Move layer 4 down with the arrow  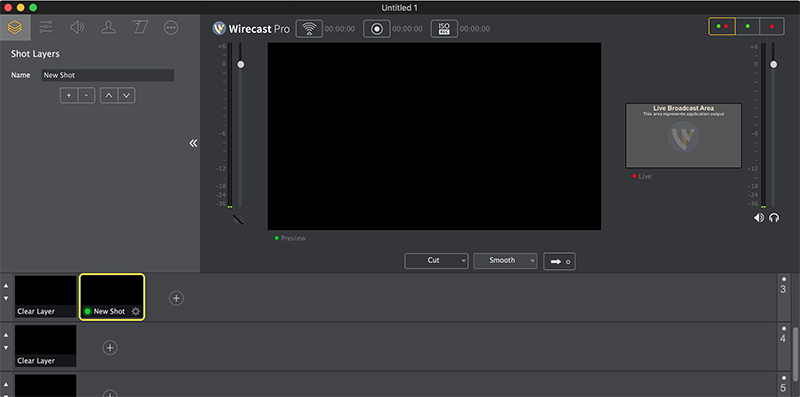[6, 348]
